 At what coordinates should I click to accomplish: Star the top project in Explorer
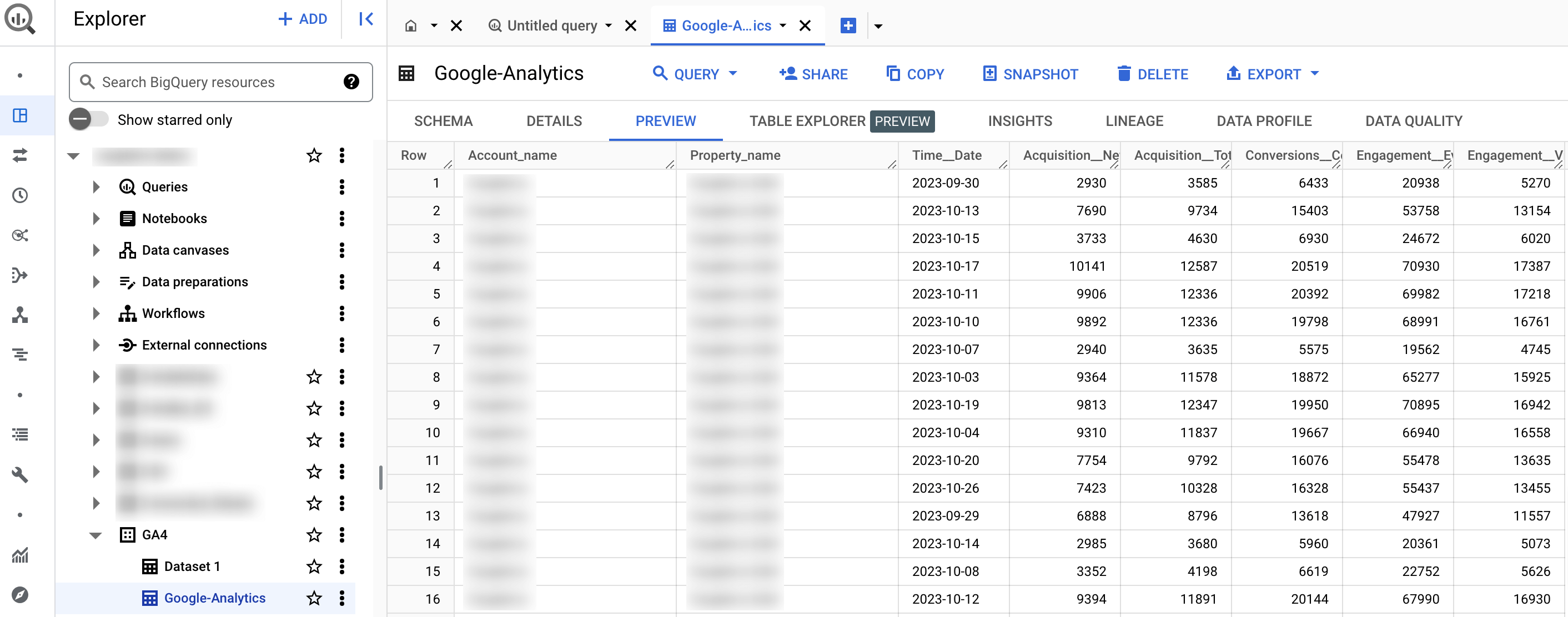point(314,155)
